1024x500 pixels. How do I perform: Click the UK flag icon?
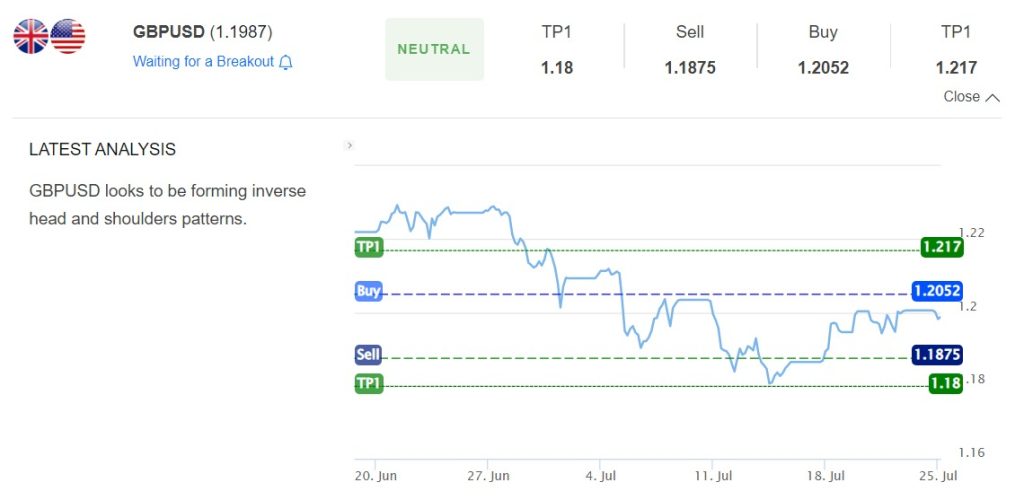coord(31,36)
